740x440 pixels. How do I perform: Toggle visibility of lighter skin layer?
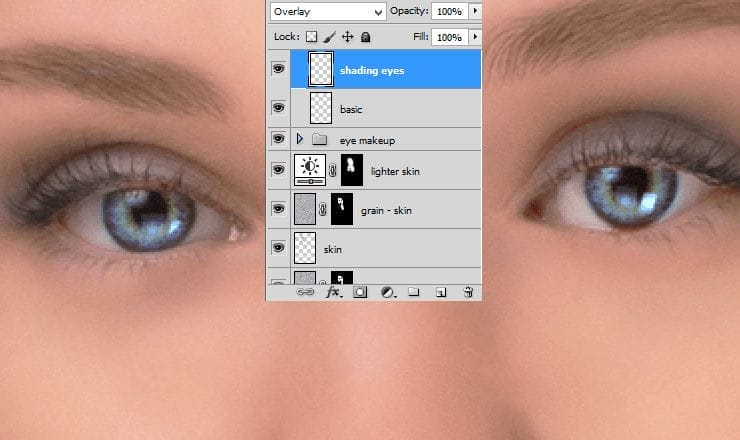click(x=278, y=170)
